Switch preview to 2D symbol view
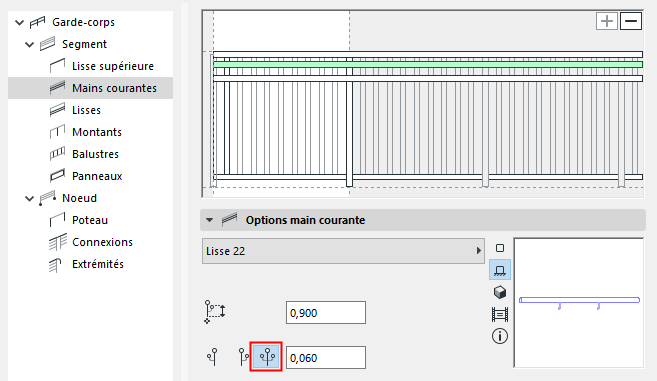657x381 pixels. (x=500, y=248)
